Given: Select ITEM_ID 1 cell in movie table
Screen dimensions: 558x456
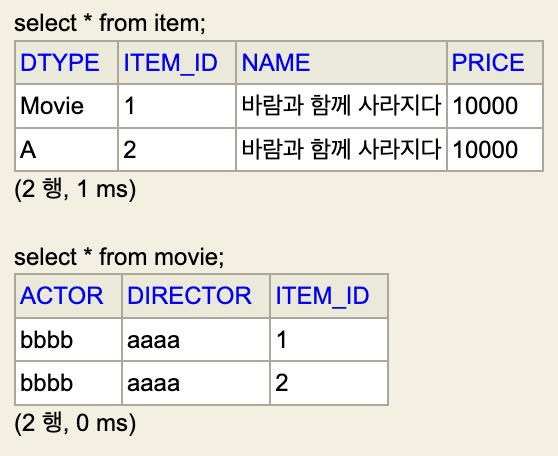Looking at the screenshot, I should pos(329,340).
